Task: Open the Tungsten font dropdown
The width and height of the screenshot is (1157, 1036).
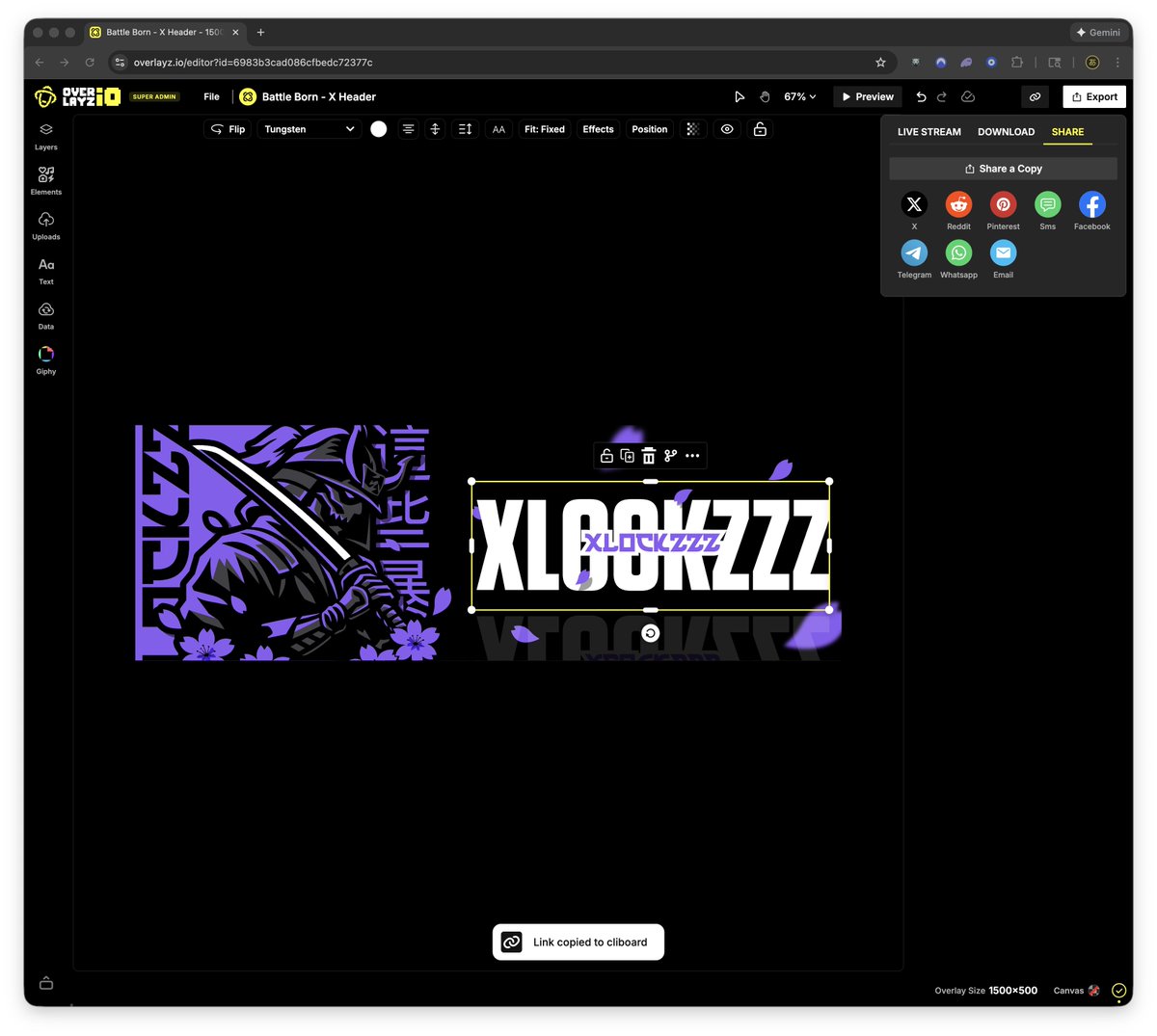Action: pos(309,129)
